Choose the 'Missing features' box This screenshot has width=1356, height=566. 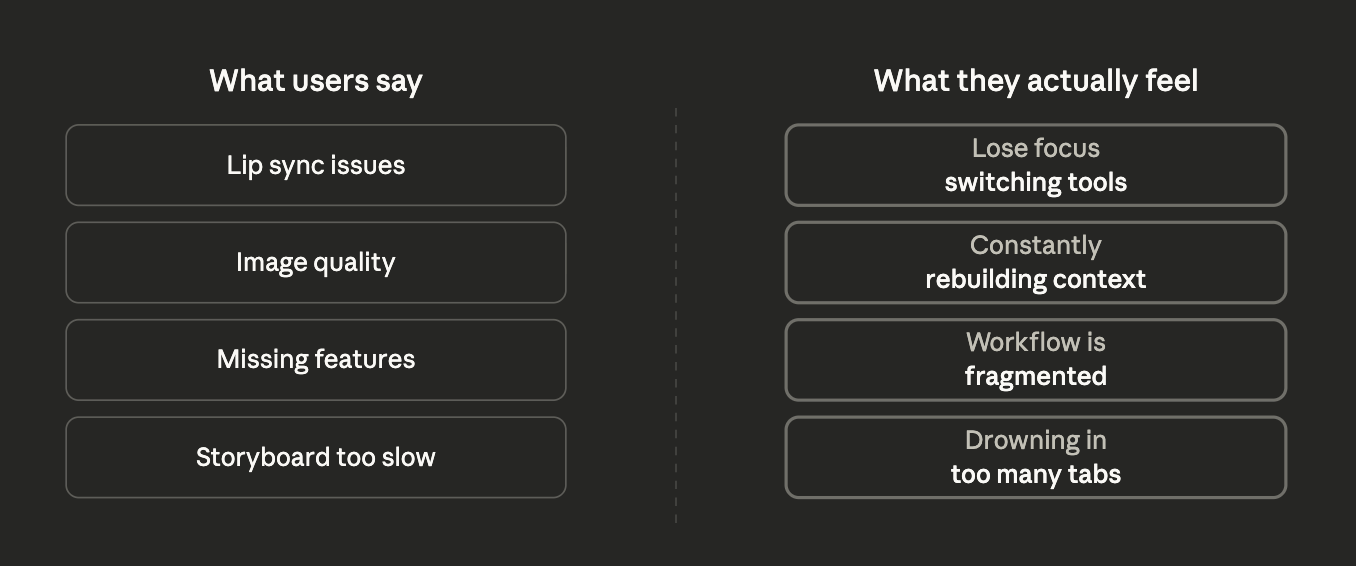[x=316, y=359]
